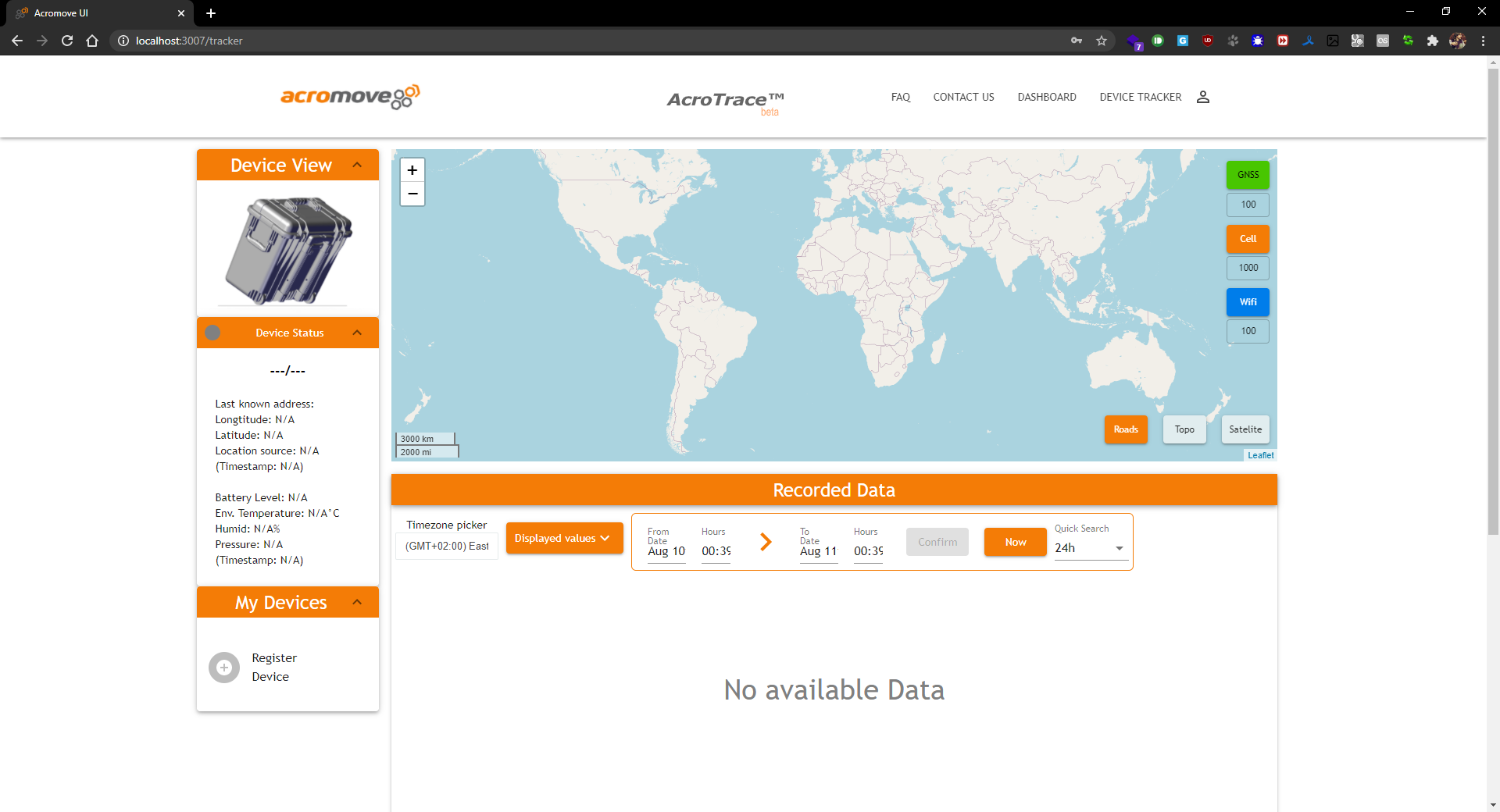Switch map to Satelite layer

tap(1245, 429)
